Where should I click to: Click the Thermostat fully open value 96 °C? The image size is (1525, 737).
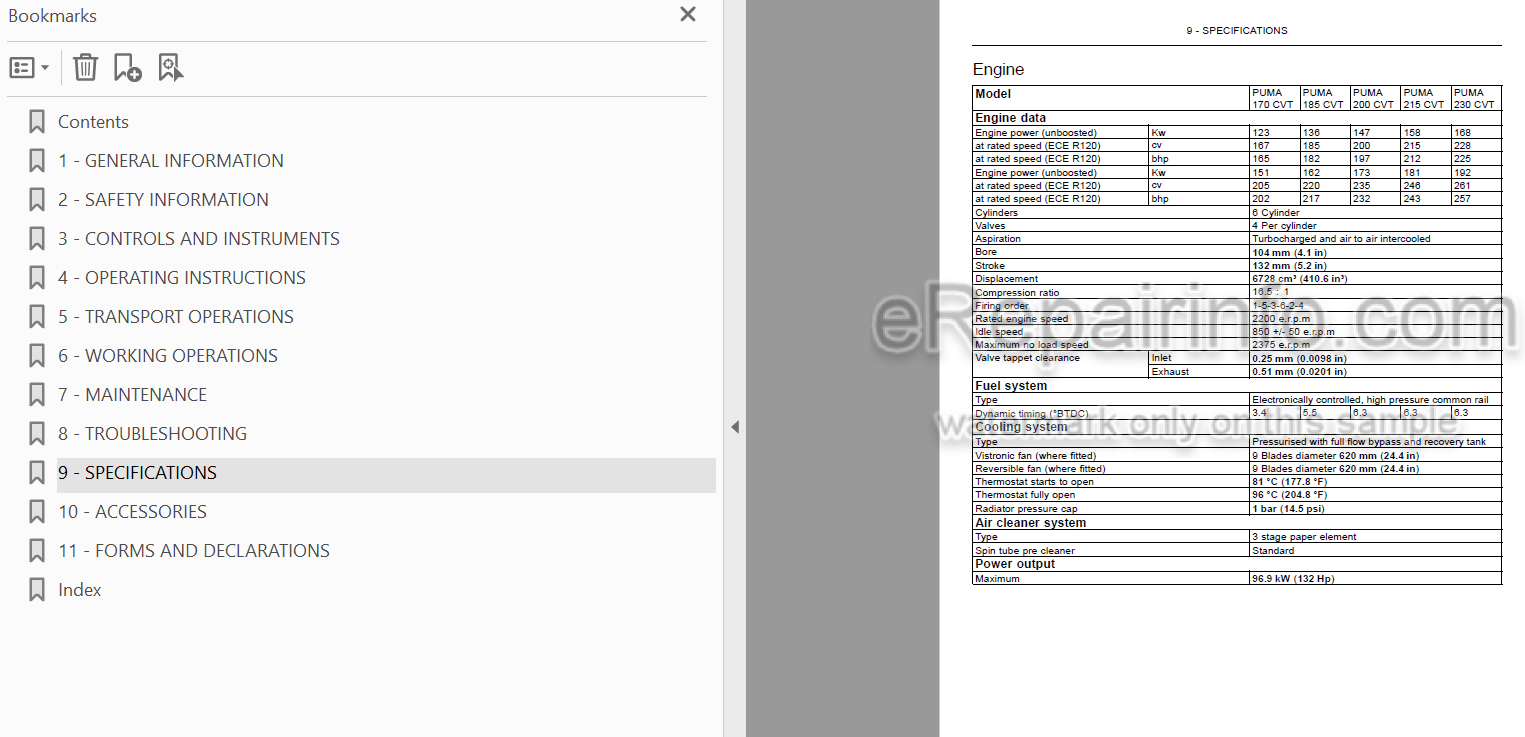point(1290,495)
